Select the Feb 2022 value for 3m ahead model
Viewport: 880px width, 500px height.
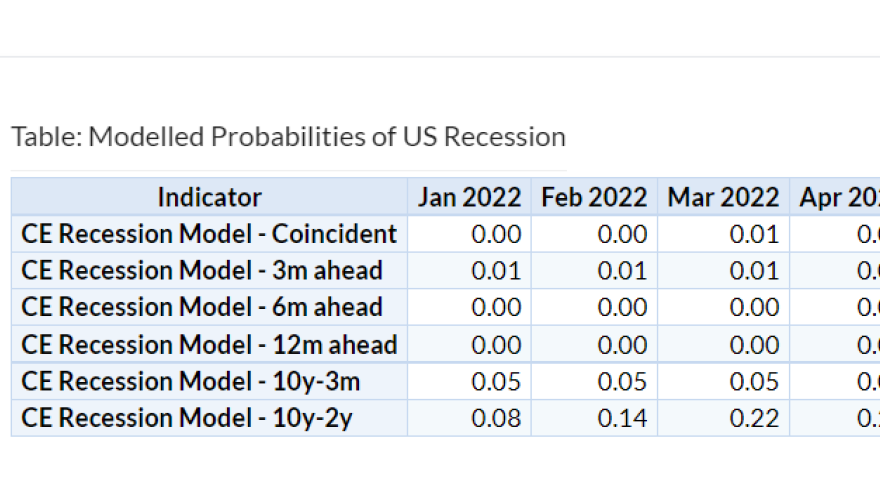click(622, 271)
